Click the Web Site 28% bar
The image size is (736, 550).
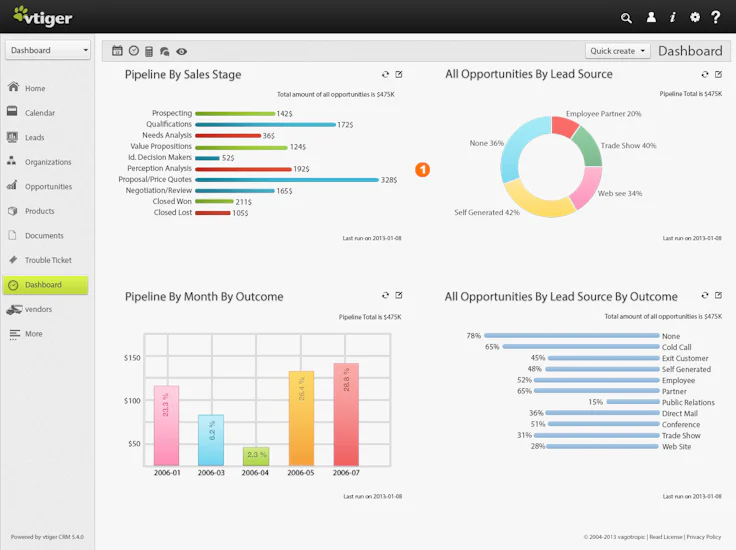602,446
